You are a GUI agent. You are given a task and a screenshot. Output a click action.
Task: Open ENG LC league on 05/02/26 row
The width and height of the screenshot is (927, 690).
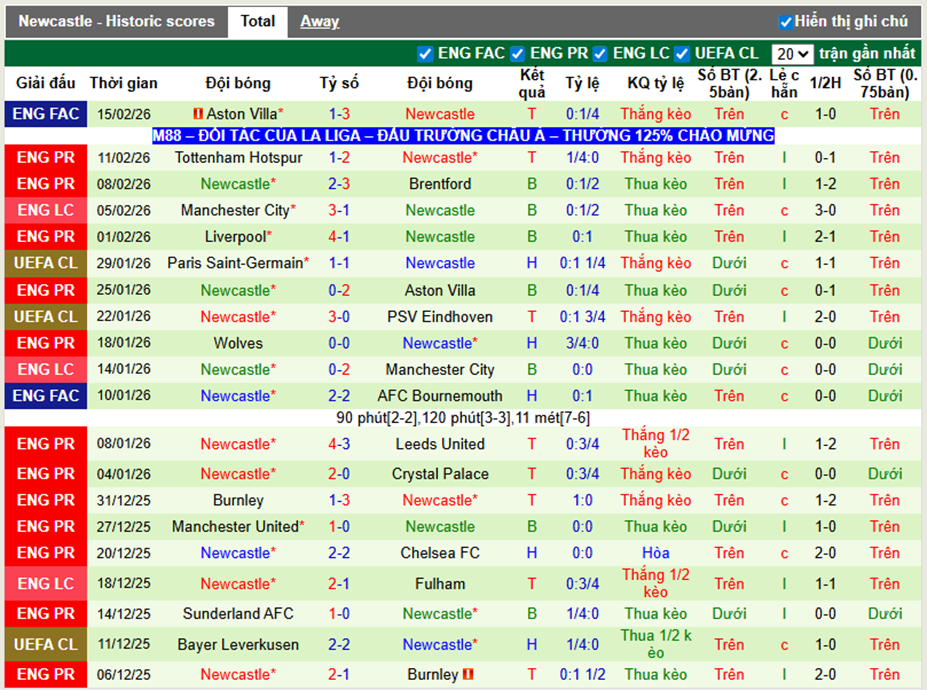(46, 210)
